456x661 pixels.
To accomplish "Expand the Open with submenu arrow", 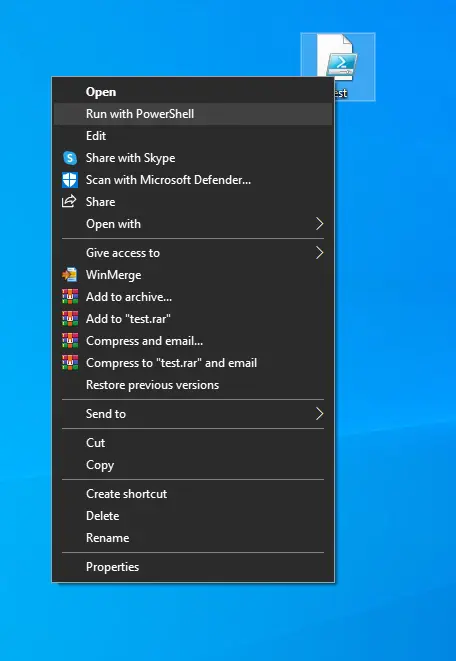I will (319, 224).
